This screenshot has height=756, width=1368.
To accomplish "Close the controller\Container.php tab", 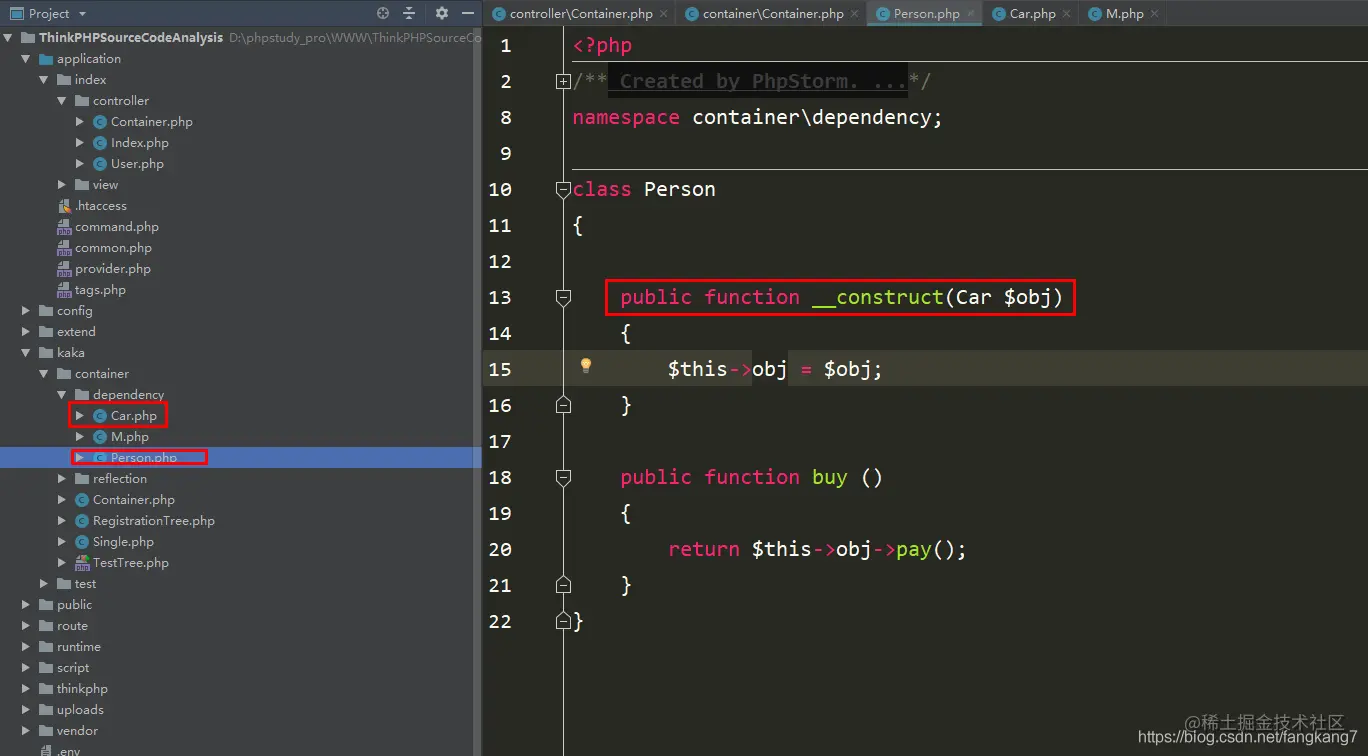I will (x=664, y=14).
